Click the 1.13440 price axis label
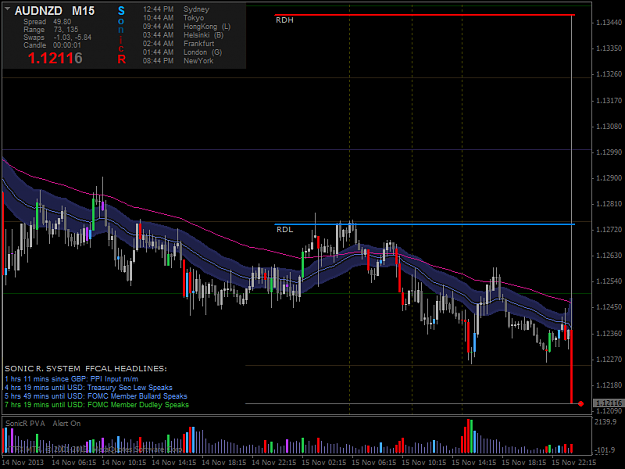Viewport: 625px width, 469px height. [x=609, y=23]
